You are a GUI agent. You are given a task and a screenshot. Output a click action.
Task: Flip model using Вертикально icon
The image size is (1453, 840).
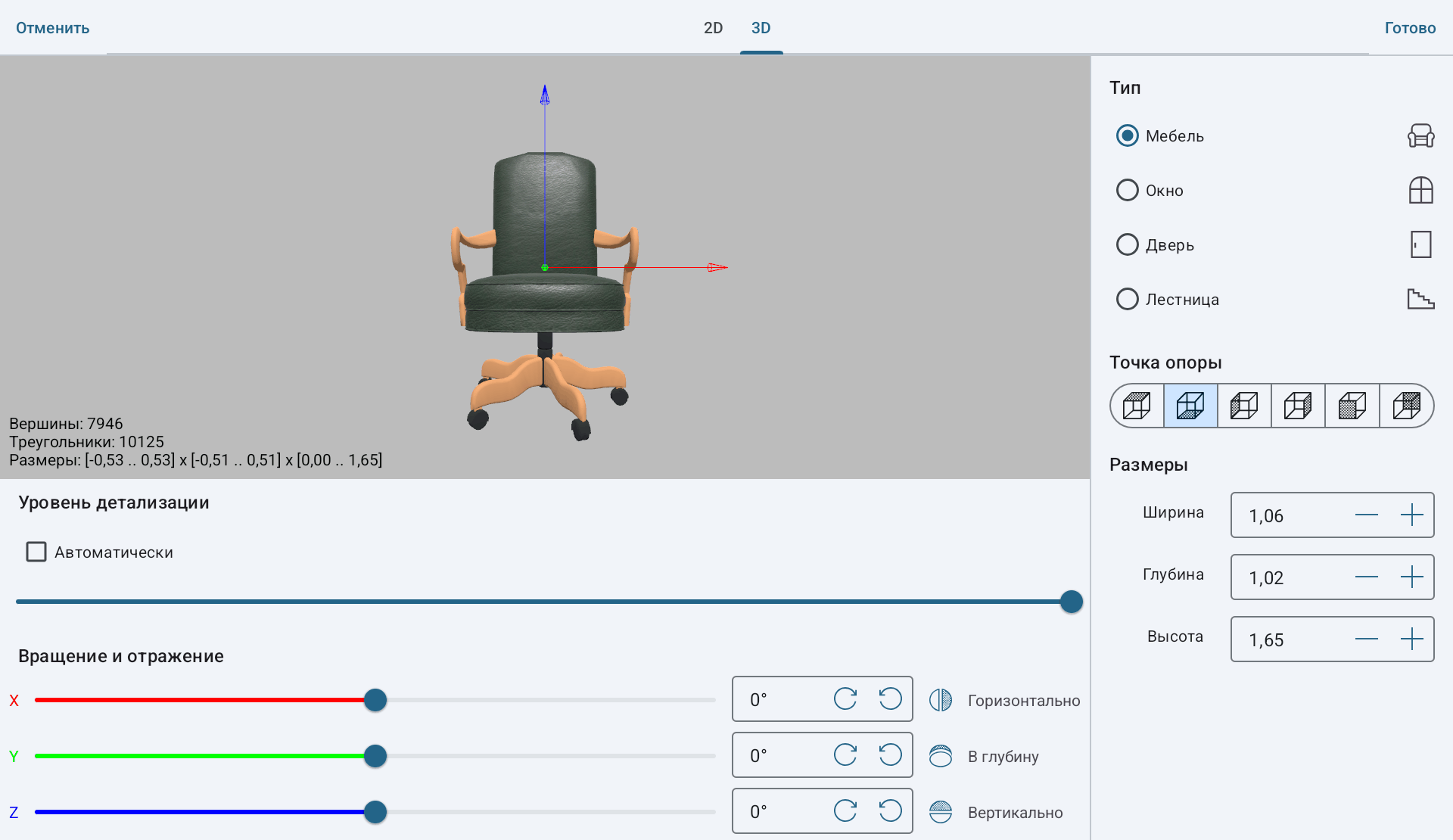tap(941, 812)
